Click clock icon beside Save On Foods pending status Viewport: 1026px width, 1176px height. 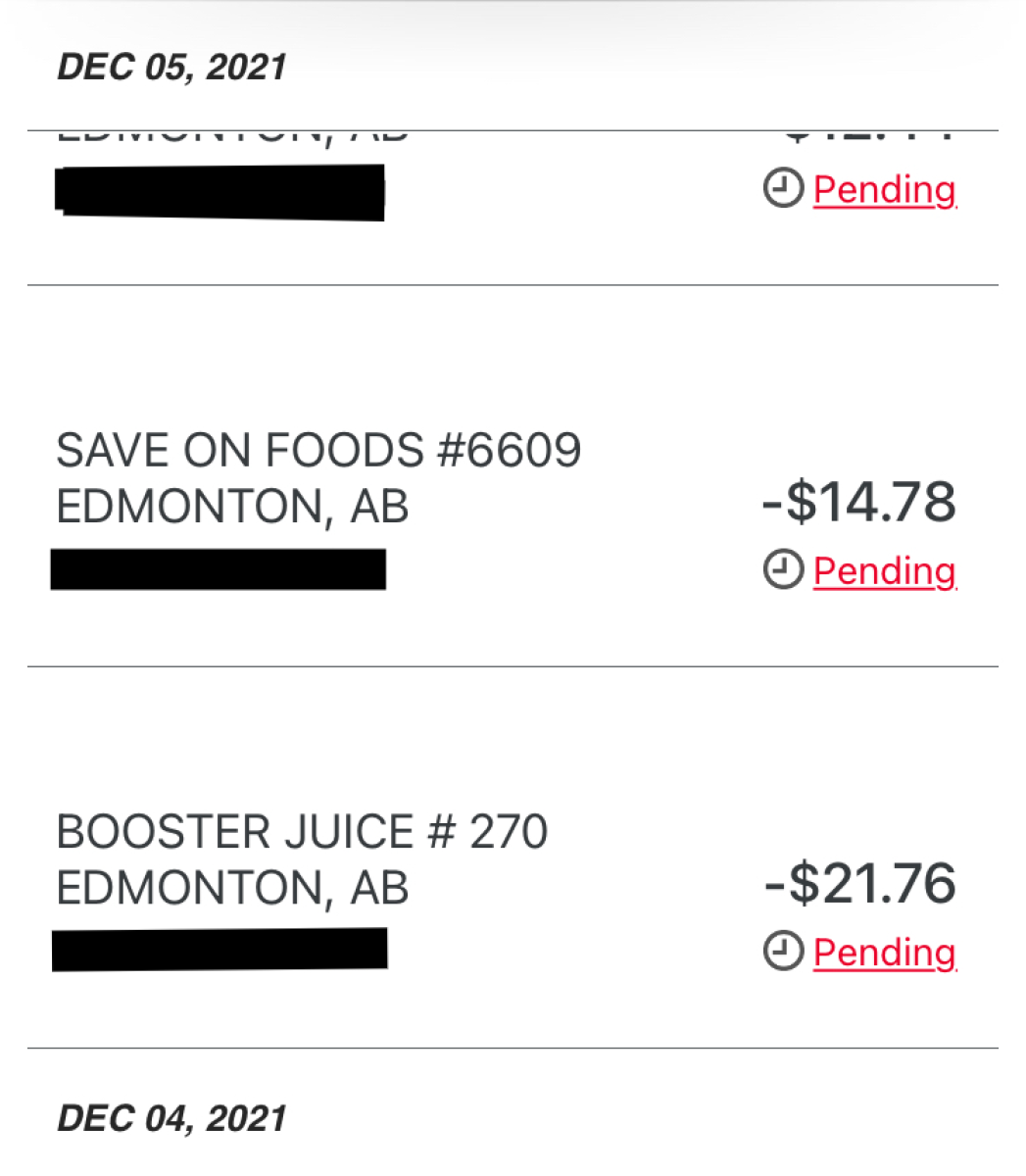click(x=783, y=570)
